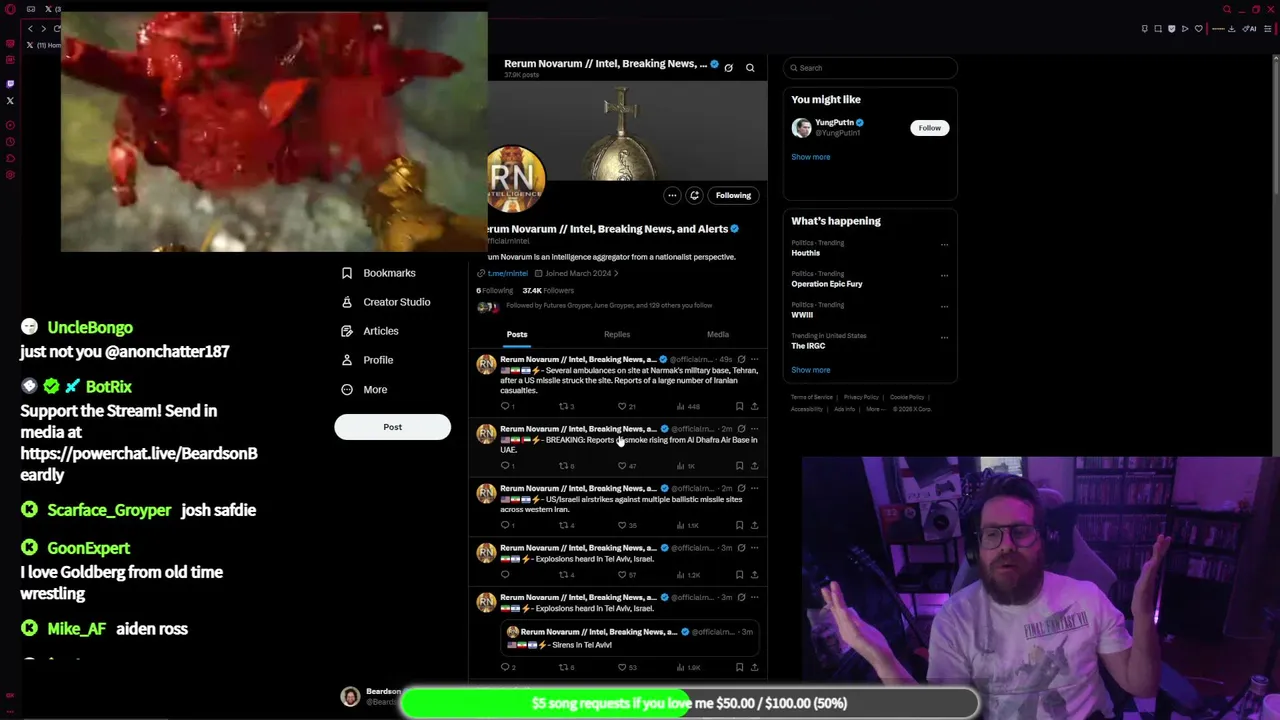Open more options on the Narmak post

754,359
